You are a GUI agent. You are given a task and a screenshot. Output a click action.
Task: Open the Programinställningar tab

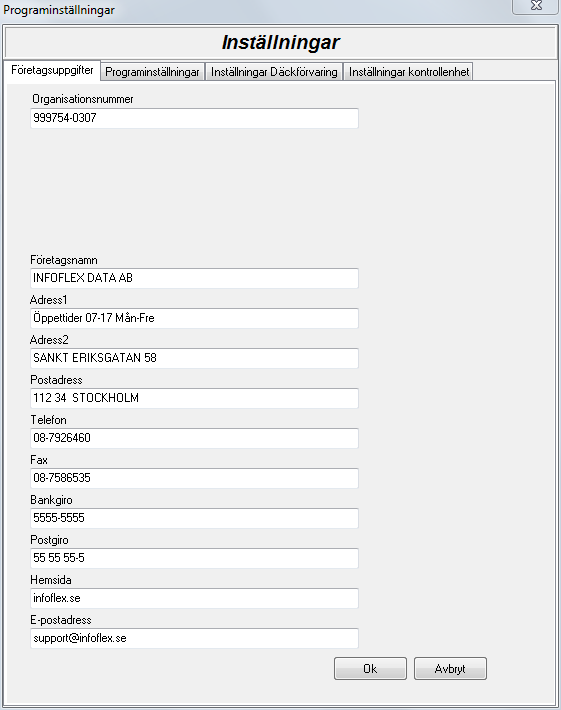(x=152, y=72)
